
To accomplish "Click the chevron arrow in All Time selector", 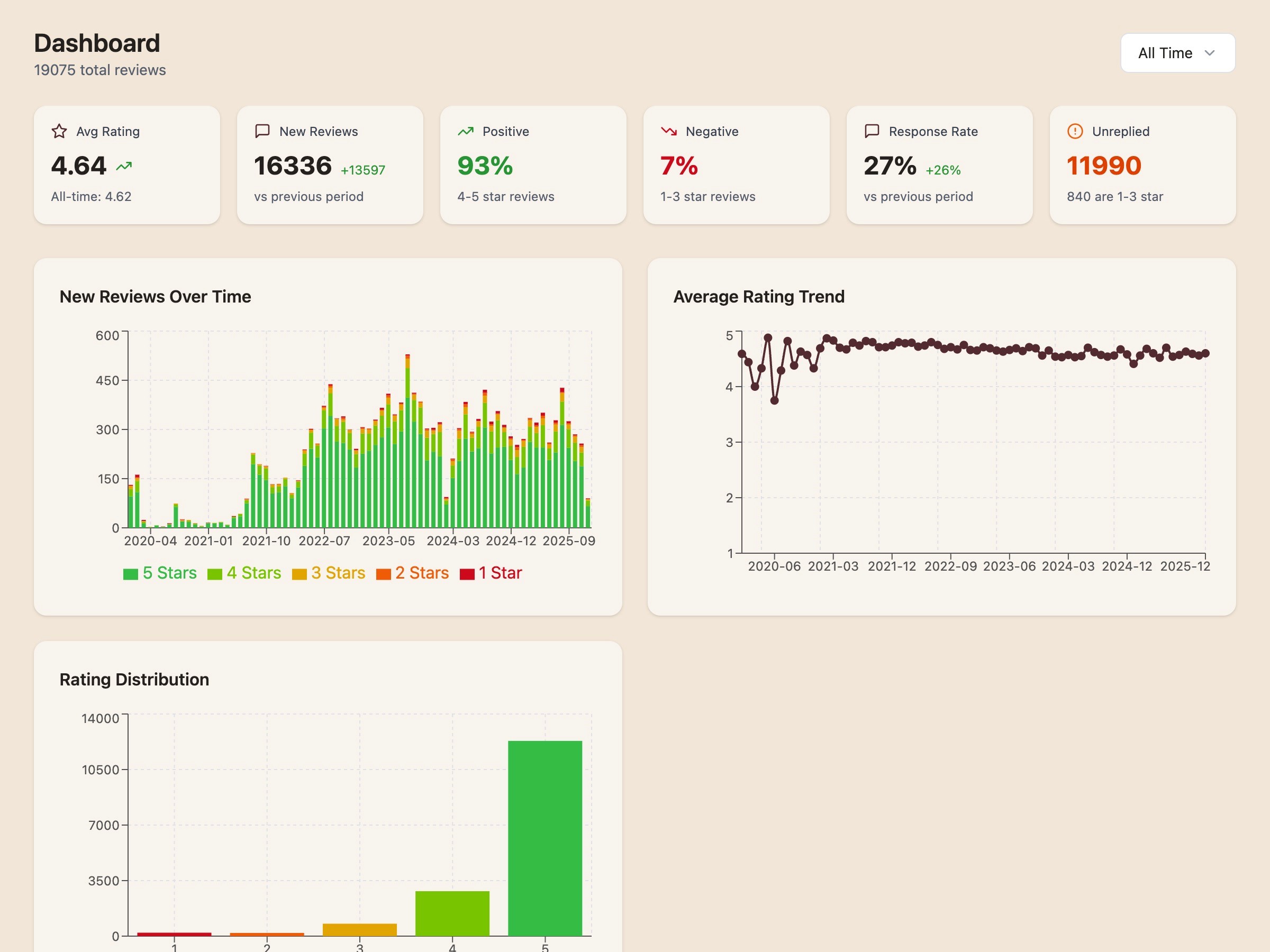I will click(1210, 53).
